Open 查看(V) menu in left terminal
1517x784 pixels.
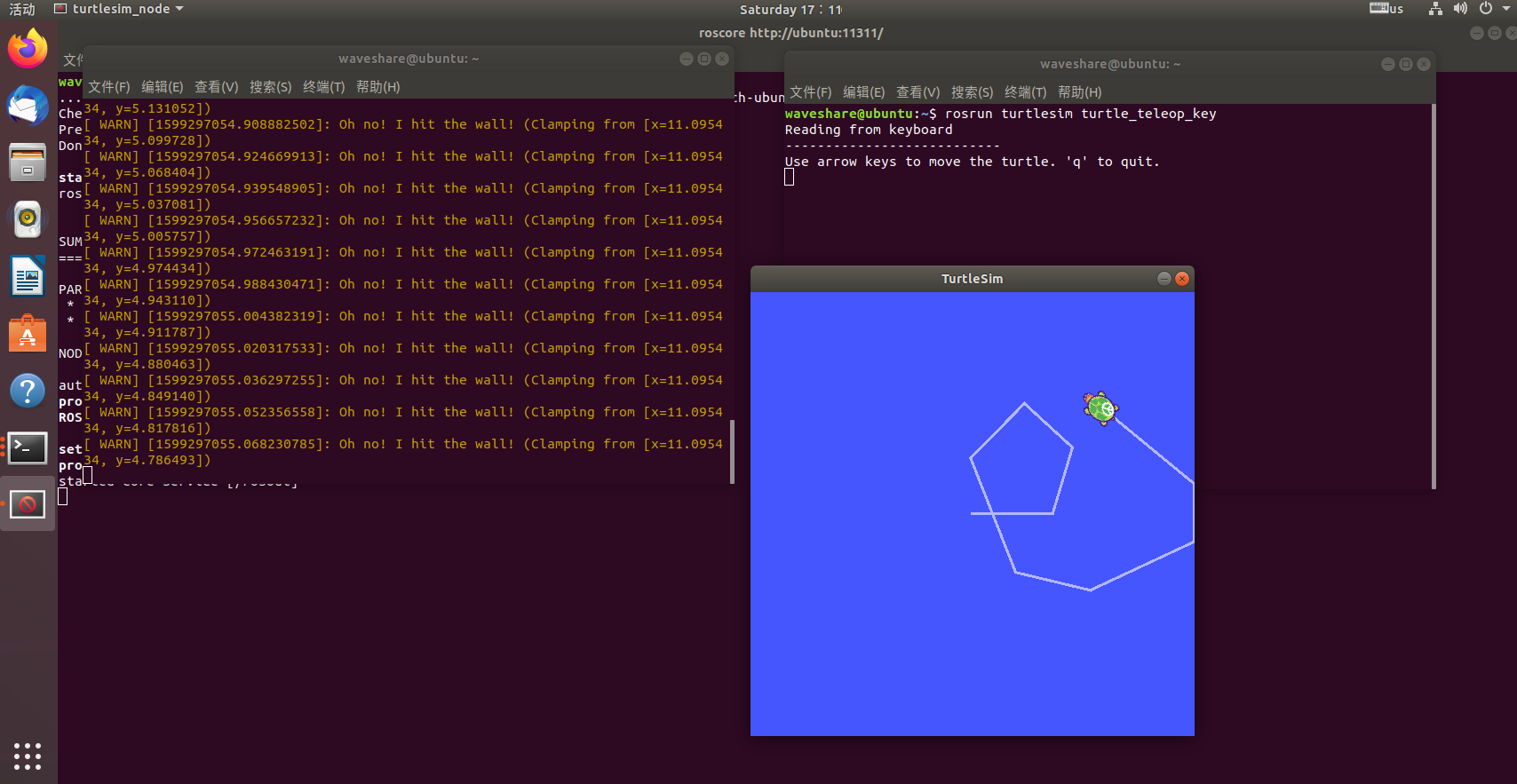pyautogui.click(x=217, y=87)
